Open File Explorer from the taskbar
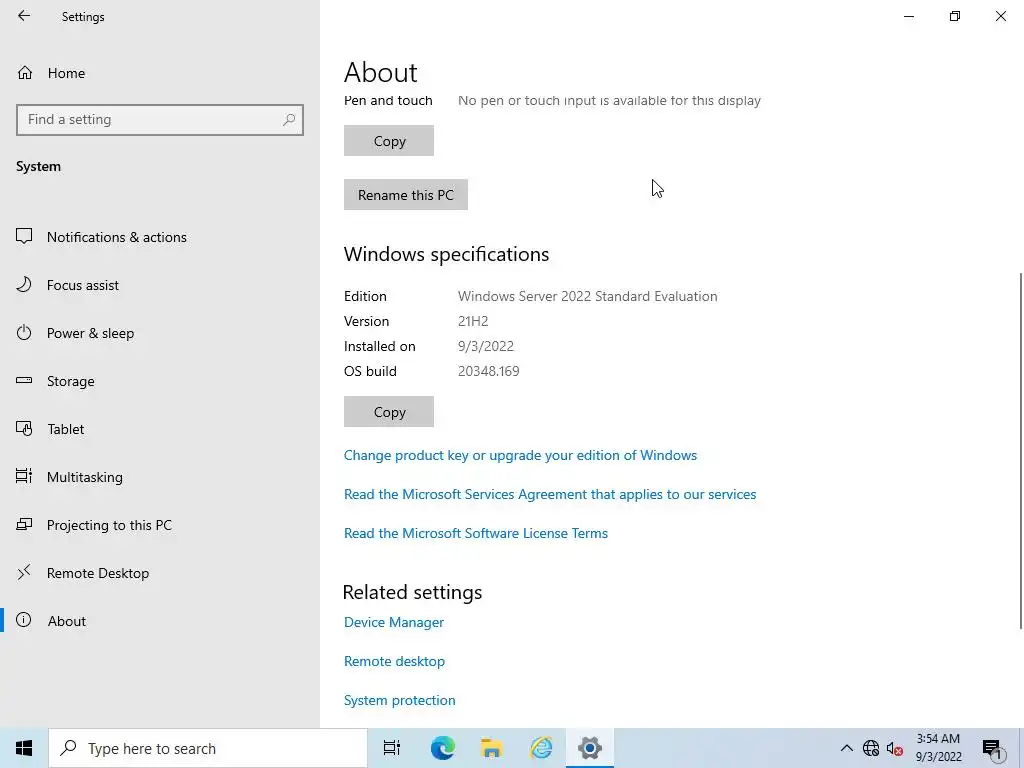The image size is (1024, 768). coord(491,748)
